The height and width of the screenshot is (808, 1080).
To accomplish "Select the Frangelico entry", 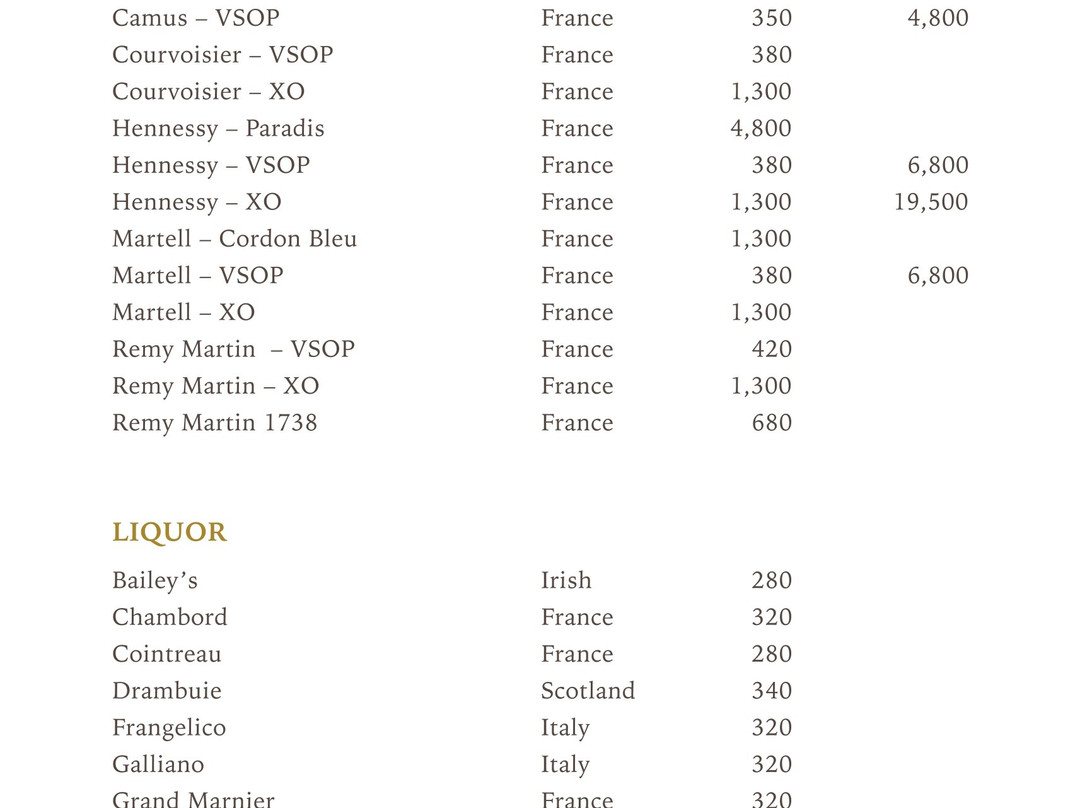I will (x=169, y=728).
